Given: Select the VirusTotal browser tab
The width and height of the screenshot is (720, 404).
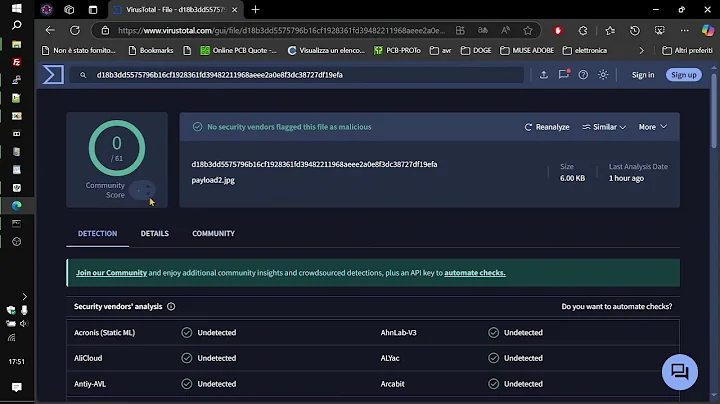Looking at the screenshot, I should click(x=175, y=10).
